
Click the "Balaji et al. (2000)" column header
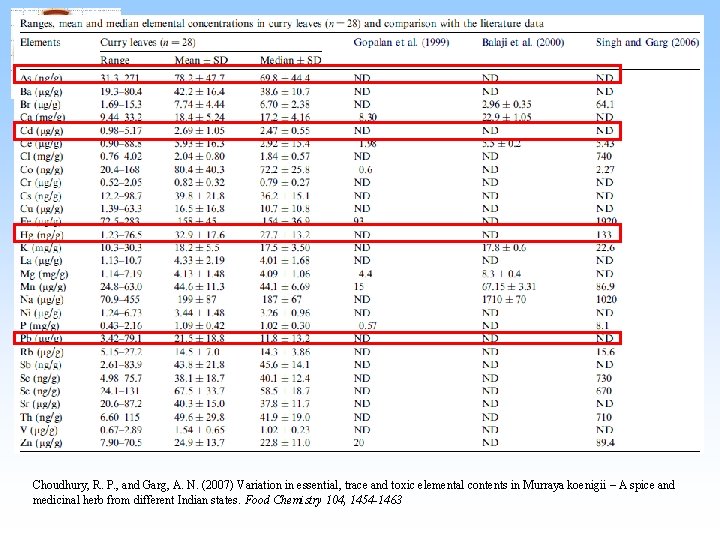[523, 42]
